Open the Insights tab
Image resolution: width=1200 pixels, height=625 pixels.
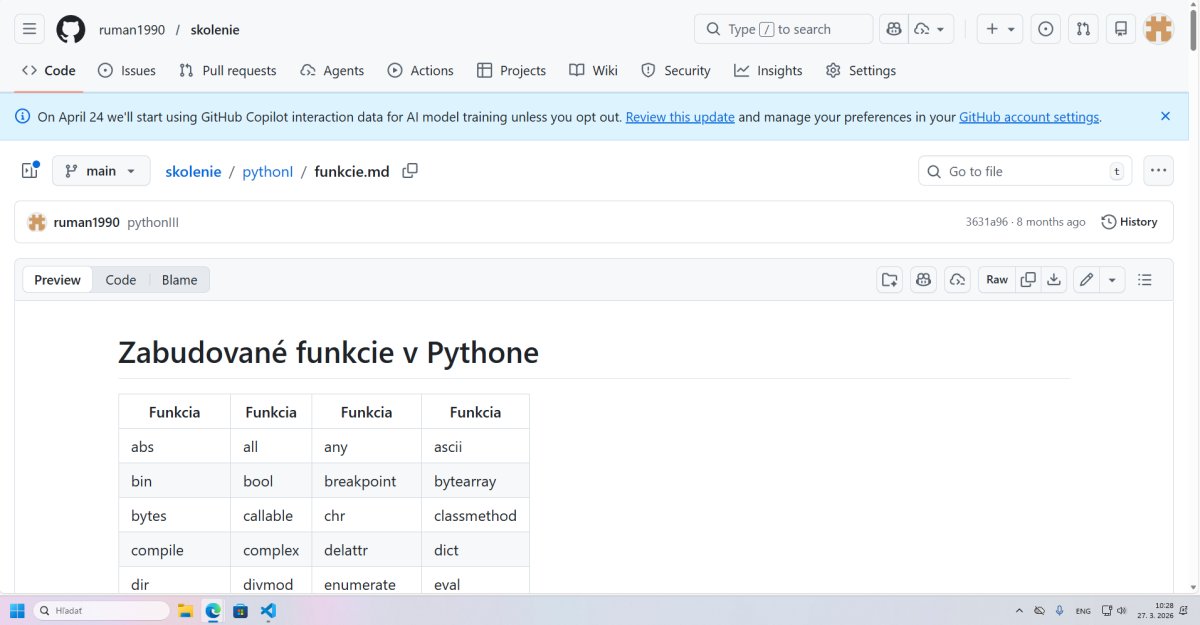[768, 71]
